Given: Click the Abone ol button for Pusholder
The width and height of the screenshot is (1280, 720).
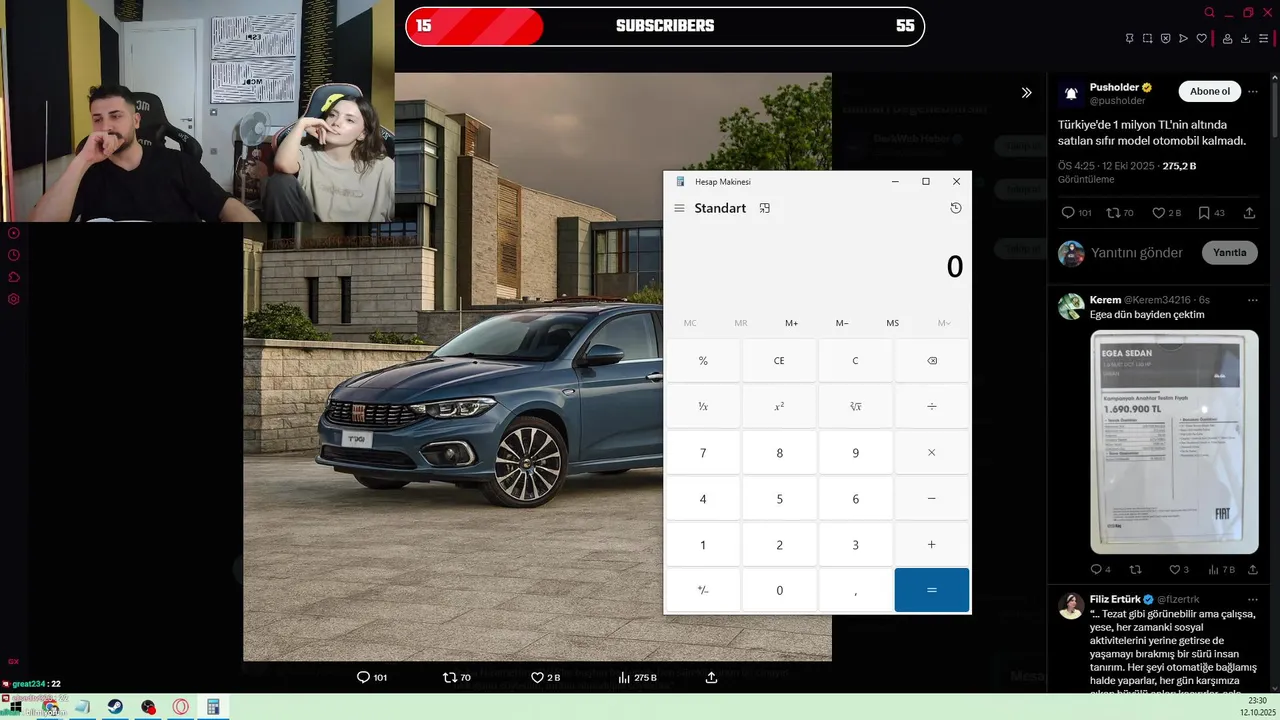Looking at the screenshot, I should pos(1210,91).
